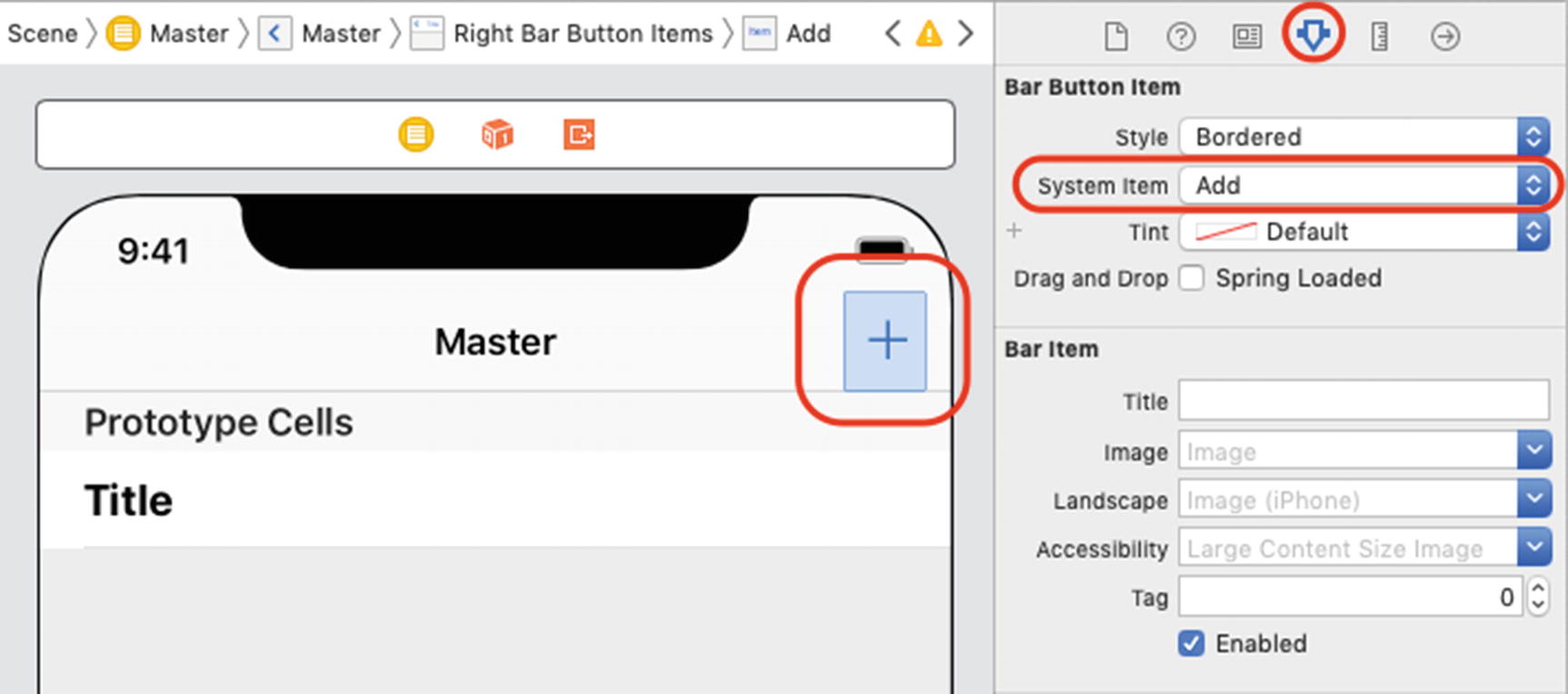Click the orange Exit icon in scene dock
This screenshot has height=694, width=1568.
[x=579, y=134]
